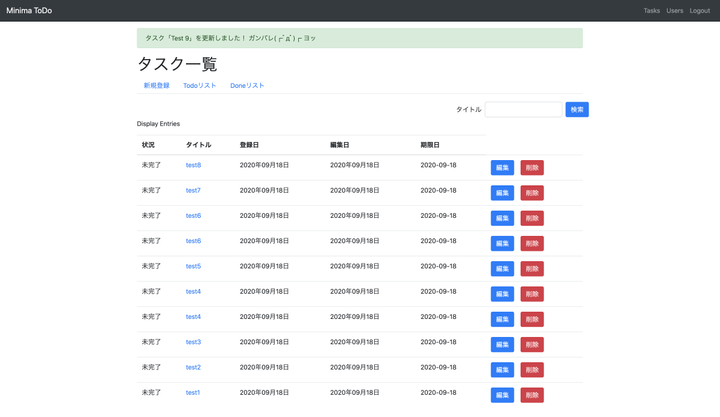Remove test3 using its 削除 button
Image resolution: width=720 pixels, height=417 pixels.
coord(532,345)
